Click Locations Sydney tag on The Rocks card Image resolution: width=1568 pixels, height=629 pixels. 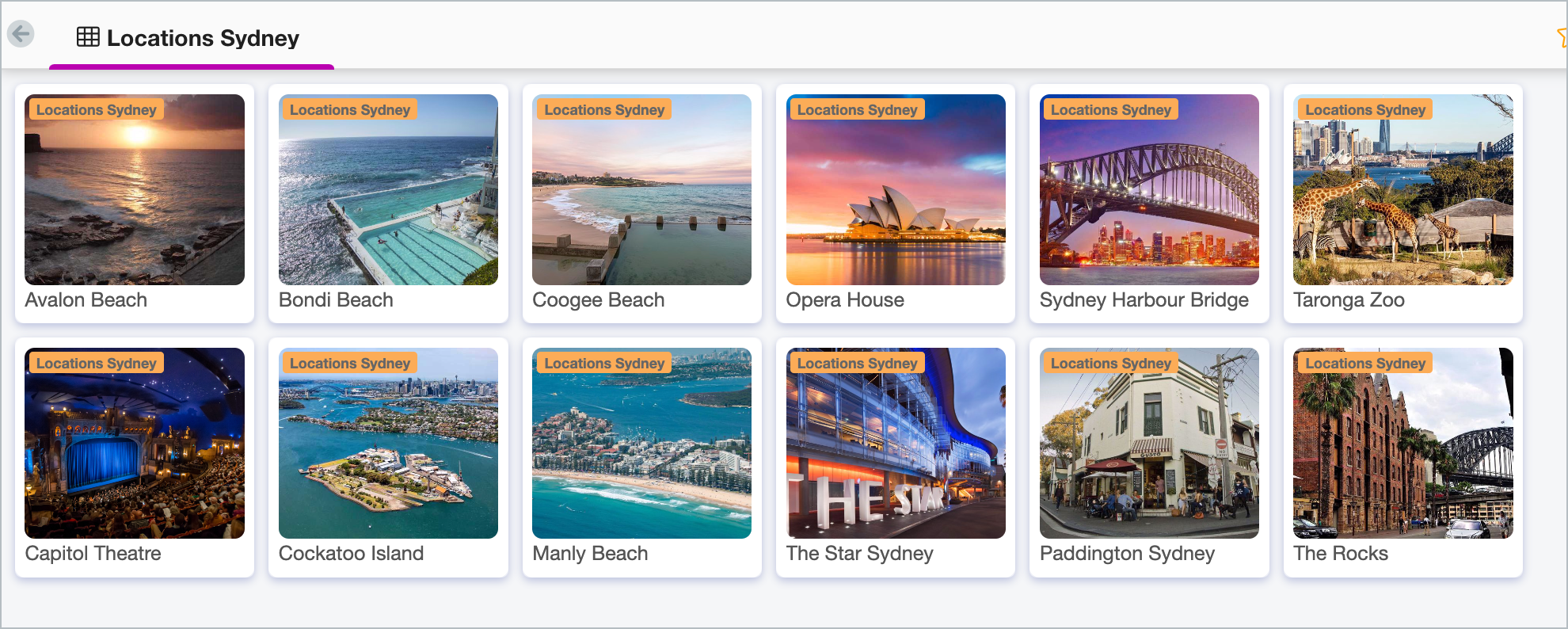click(1364, 363)
